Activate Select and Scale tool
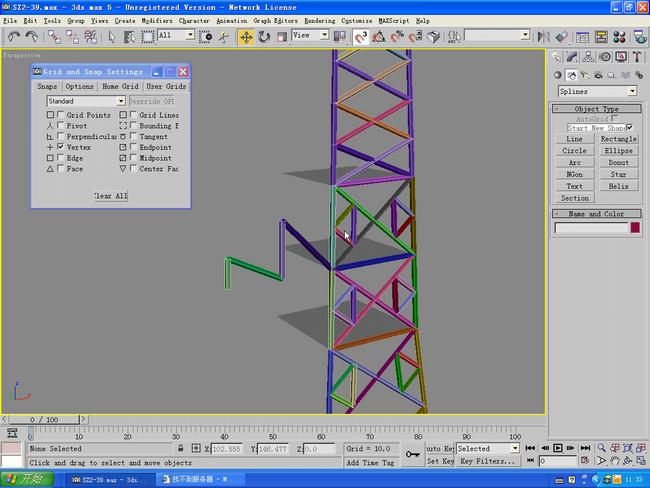The width and height of the screenshot is (650, 488). 281,37
